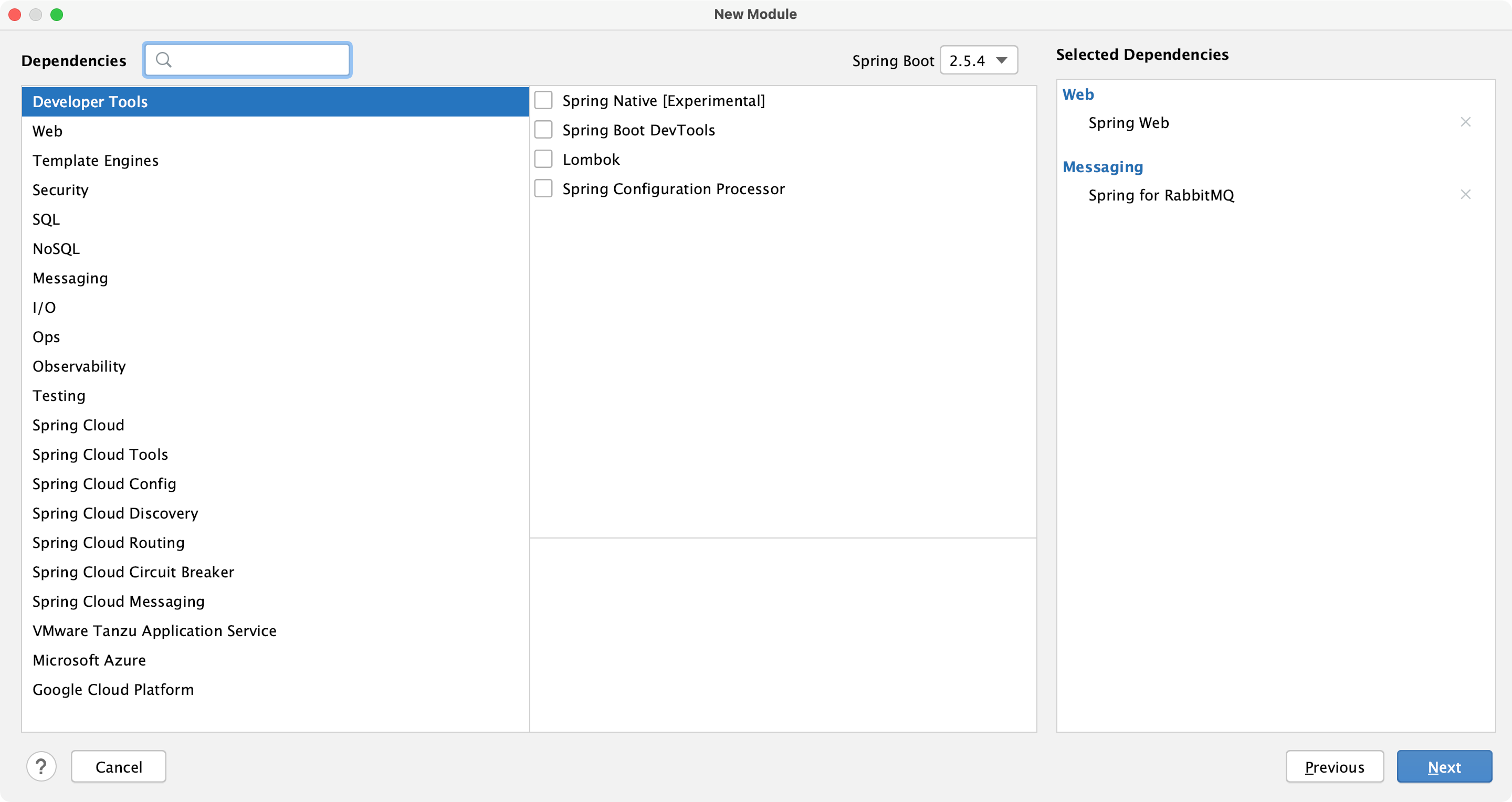The height and width of the screenshot is (802, 1512).
Task: Open the Spring Cloud category
Action: pyautogui.click(x=275, y=424)
